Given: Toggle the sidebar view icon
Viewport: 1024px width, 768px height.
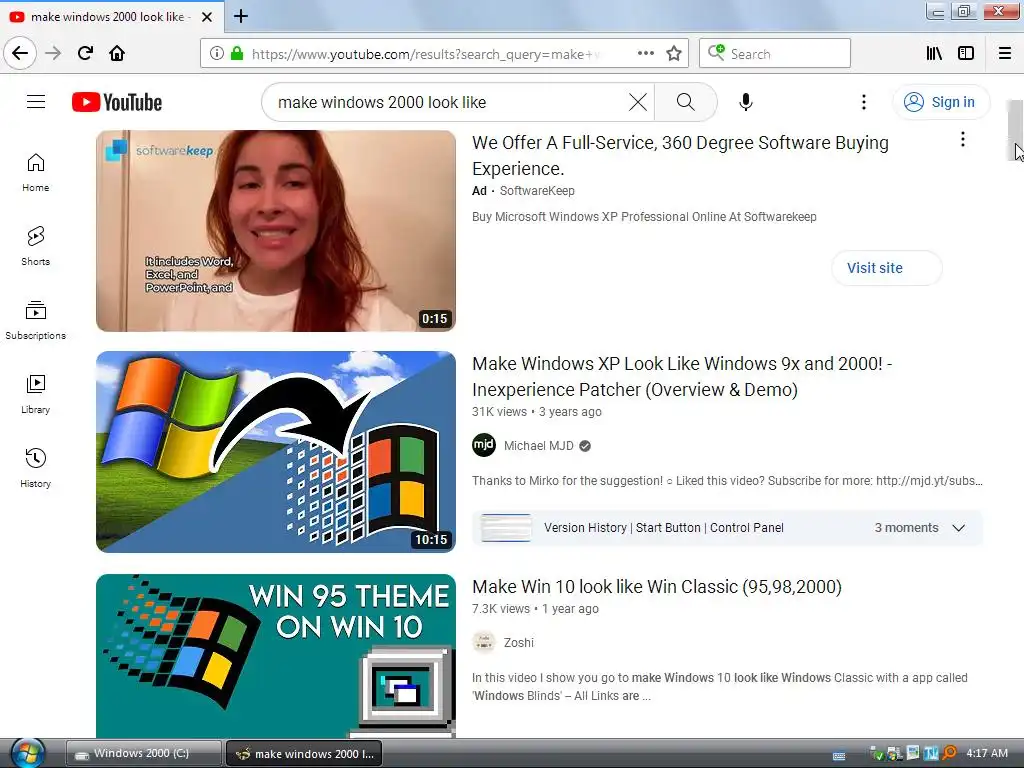Looking at the screenshot, I should coord(966,54).
